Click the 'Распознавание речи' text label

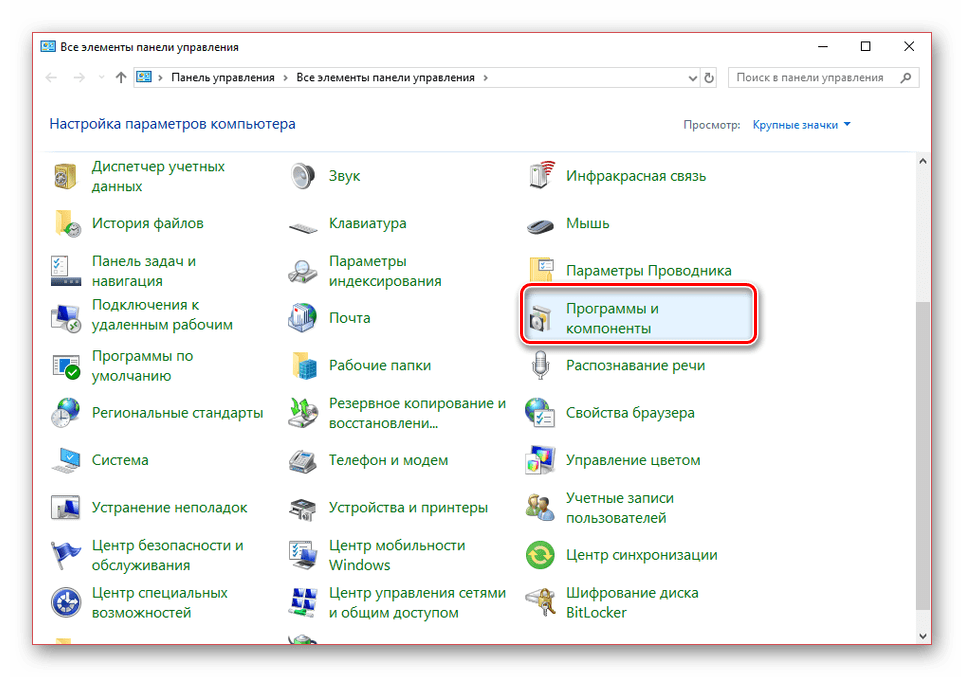(636, 366)
